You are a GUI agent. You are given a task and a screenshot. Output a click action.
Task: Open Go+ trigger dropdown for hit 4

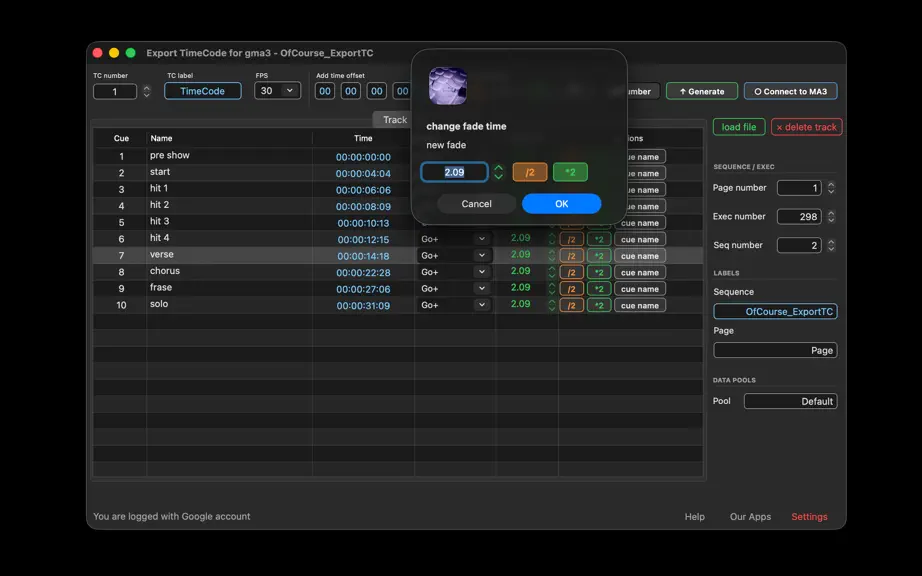[x=454, y=239]
